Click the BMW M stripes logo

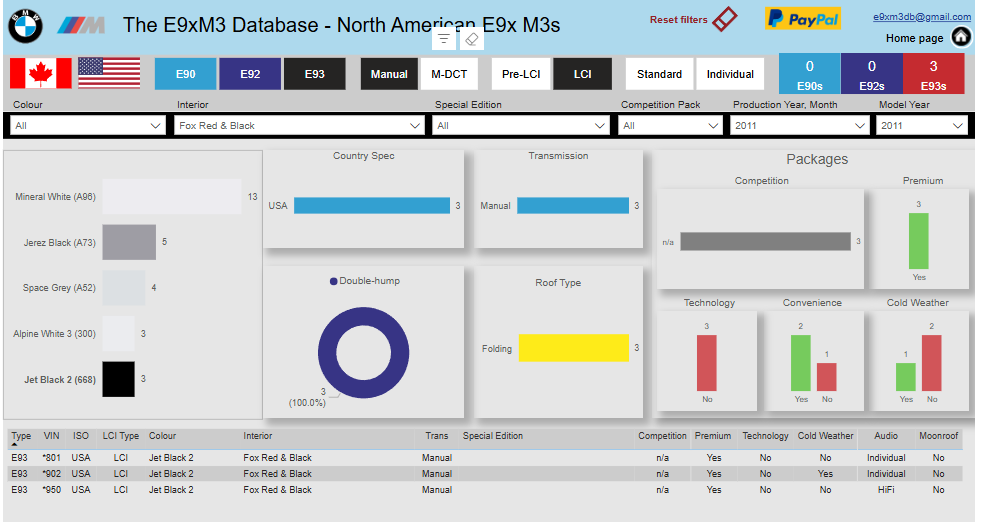[81, 25]
